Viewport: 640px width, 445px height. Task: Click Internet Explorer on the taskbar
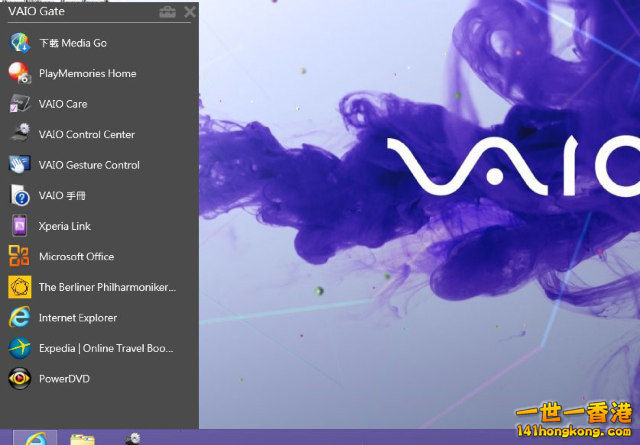(35, 437)
